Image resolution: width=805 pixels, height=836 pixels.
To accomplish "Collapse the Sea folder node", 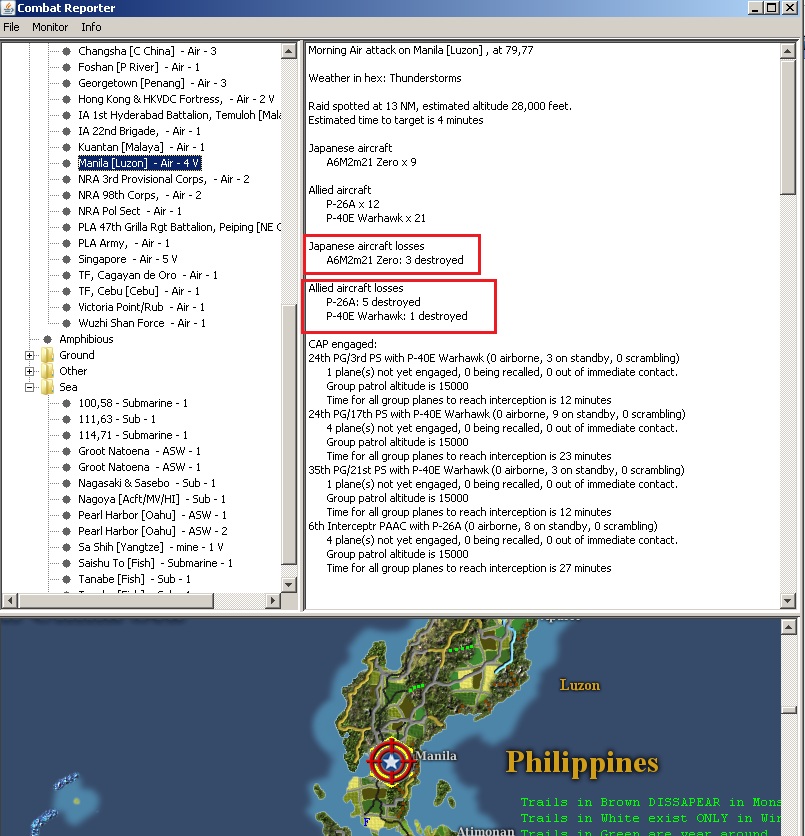I will (x=30, y=387).
